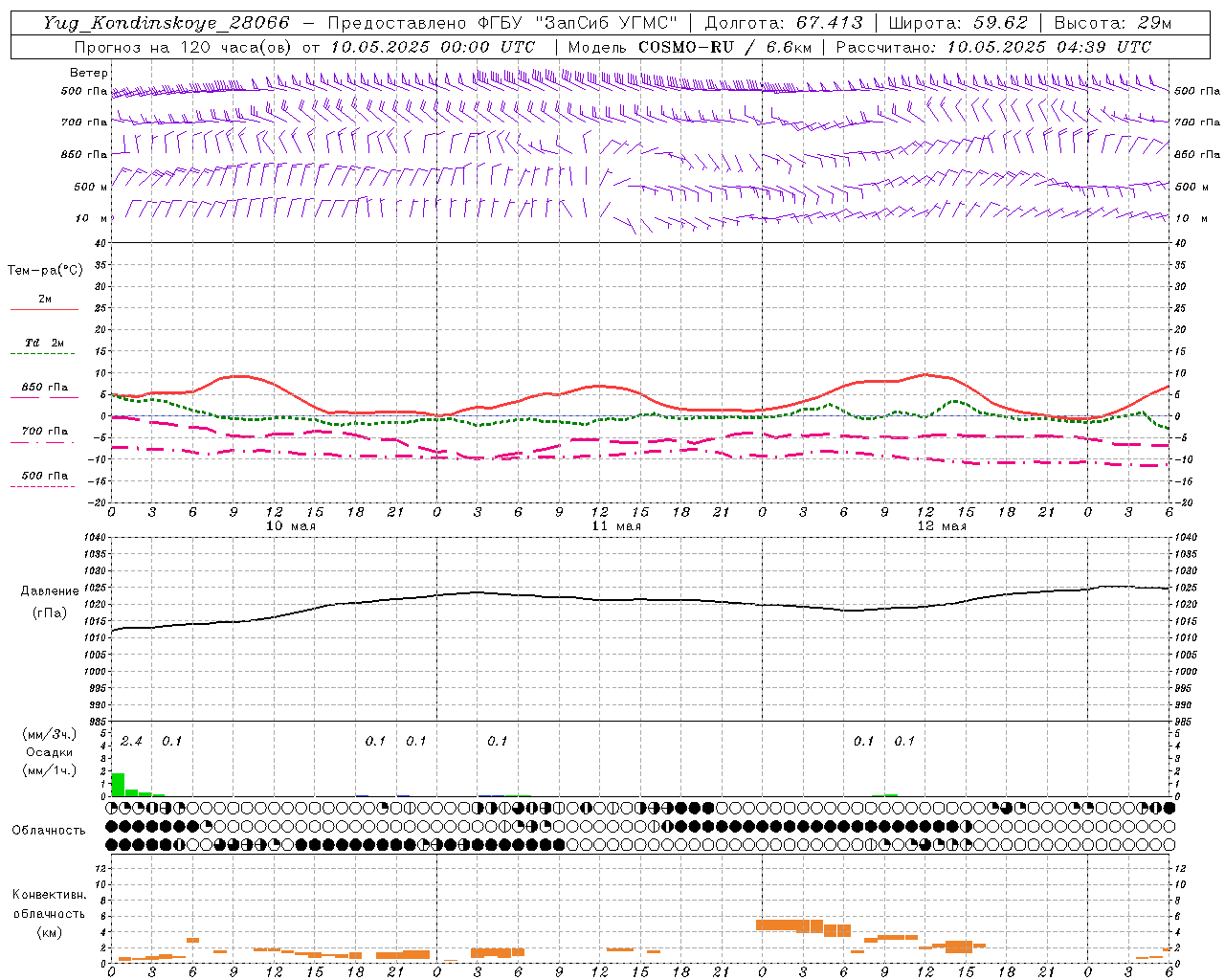Click the 'Td 2м' dew point legend label
1225x980 pixels.
click(44, 343)
